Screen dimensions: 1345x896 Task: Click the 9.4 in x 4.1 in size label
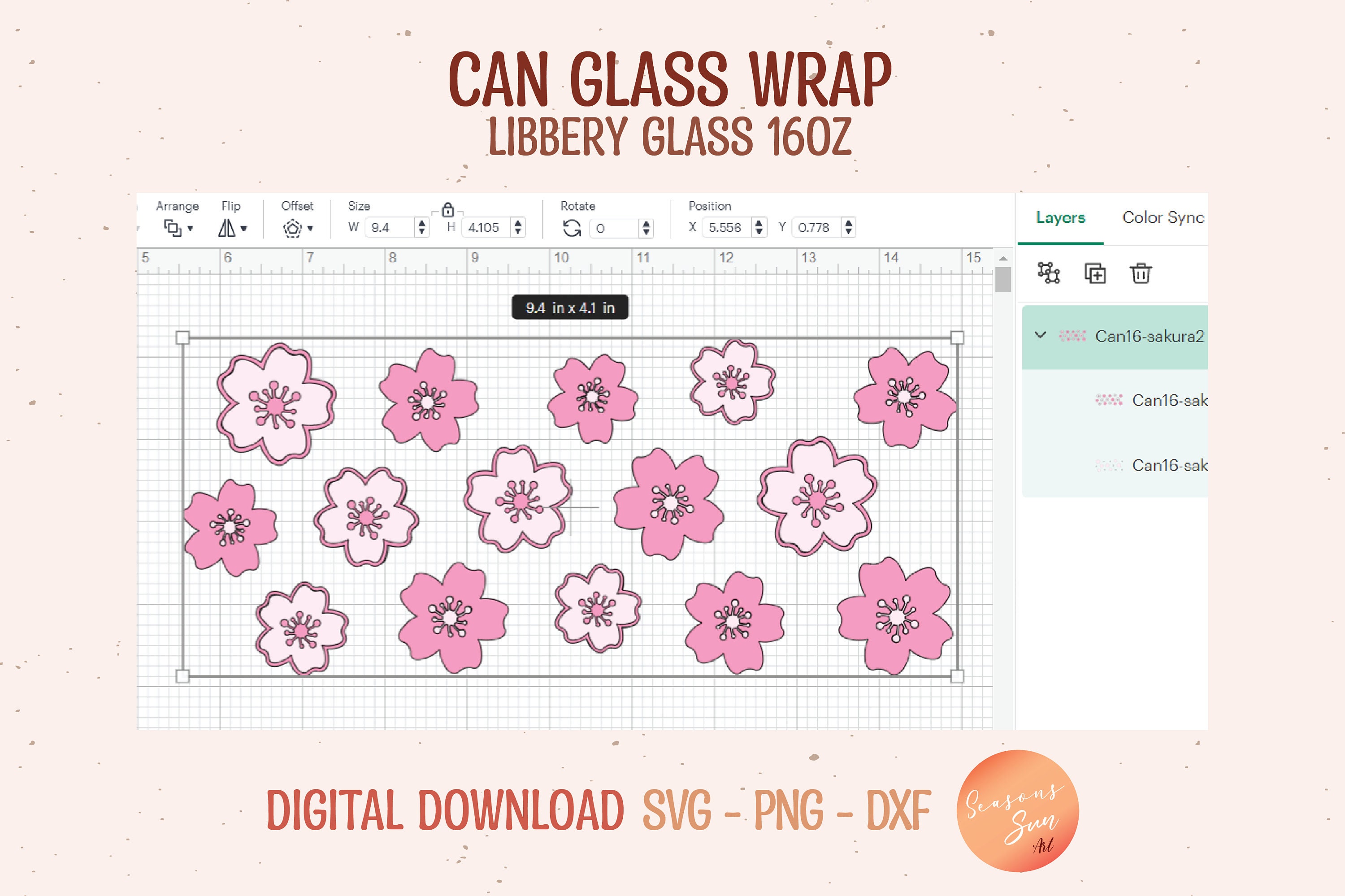click(570, 307)
